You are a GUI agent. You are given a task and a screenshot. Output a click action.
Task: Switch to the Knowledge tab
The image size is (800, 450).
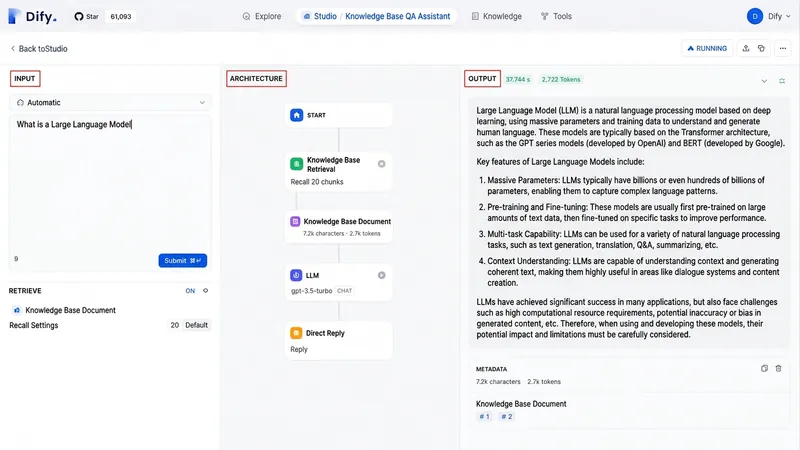point(496,16)
